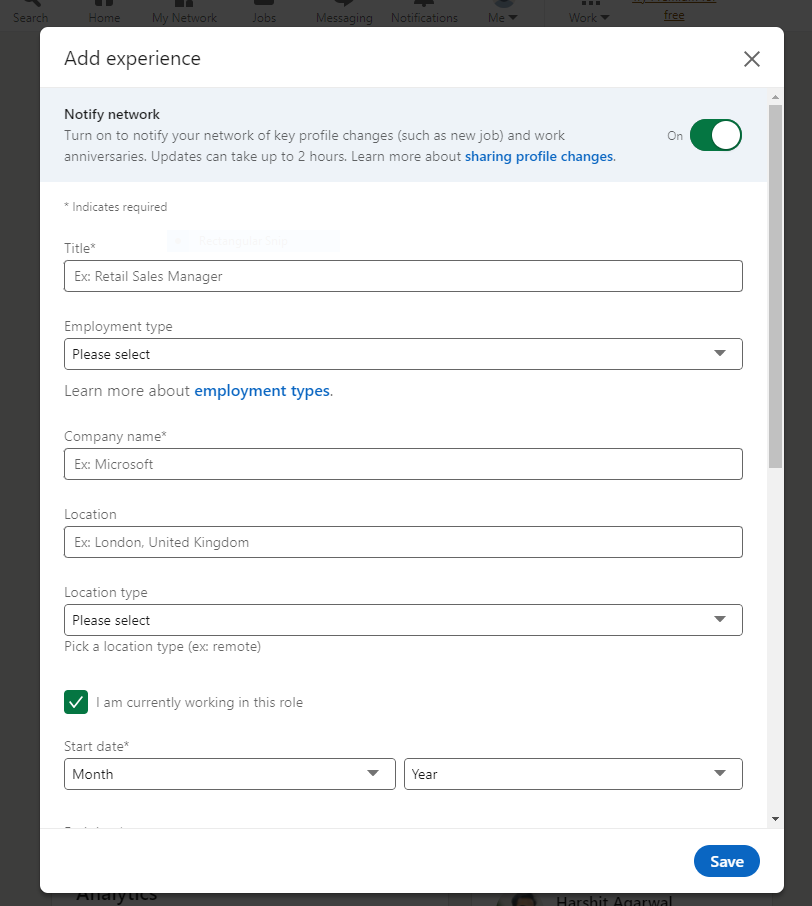Screen dimensions: 812x906
Task: Click into the Location input field
Action: [403, 542]
